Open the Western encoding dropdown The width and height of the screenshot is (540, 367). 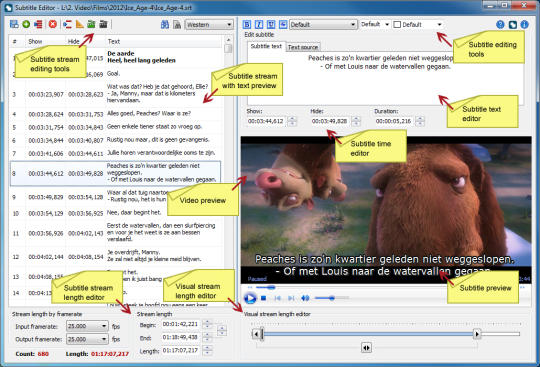point(209,25)
